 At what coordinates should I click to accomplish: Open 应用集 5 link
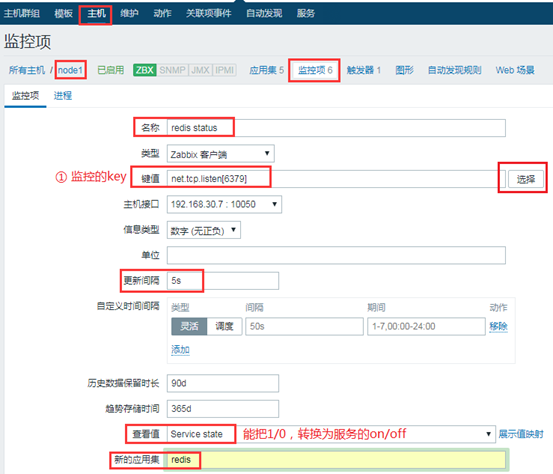266,70
